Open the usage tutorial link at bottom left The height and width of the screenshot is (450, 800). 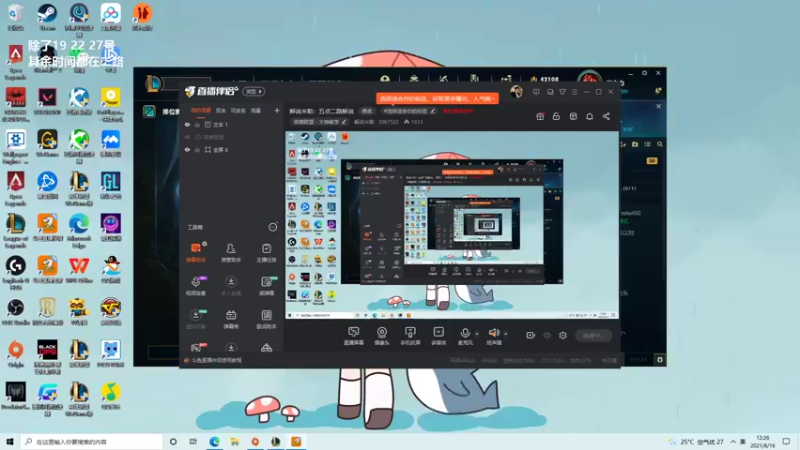click(x=213, y=360)
